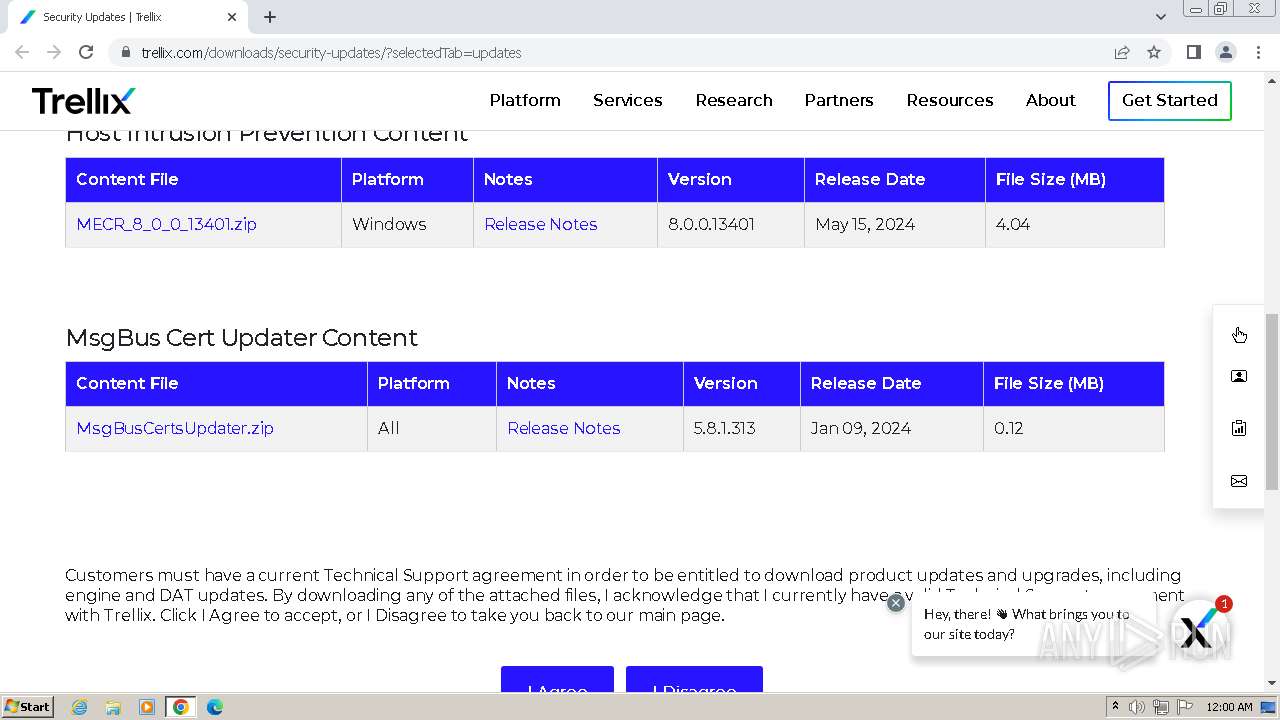
Task: Open the Research menu
Action: tap(734, 100)
